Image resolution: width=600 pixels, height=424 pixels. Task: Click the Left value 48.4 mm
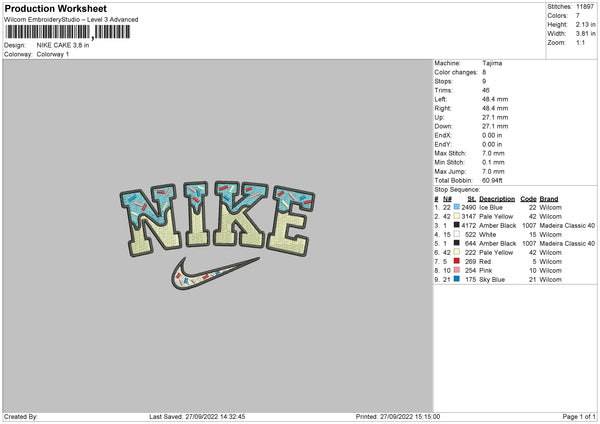click(x=495, y=99)
